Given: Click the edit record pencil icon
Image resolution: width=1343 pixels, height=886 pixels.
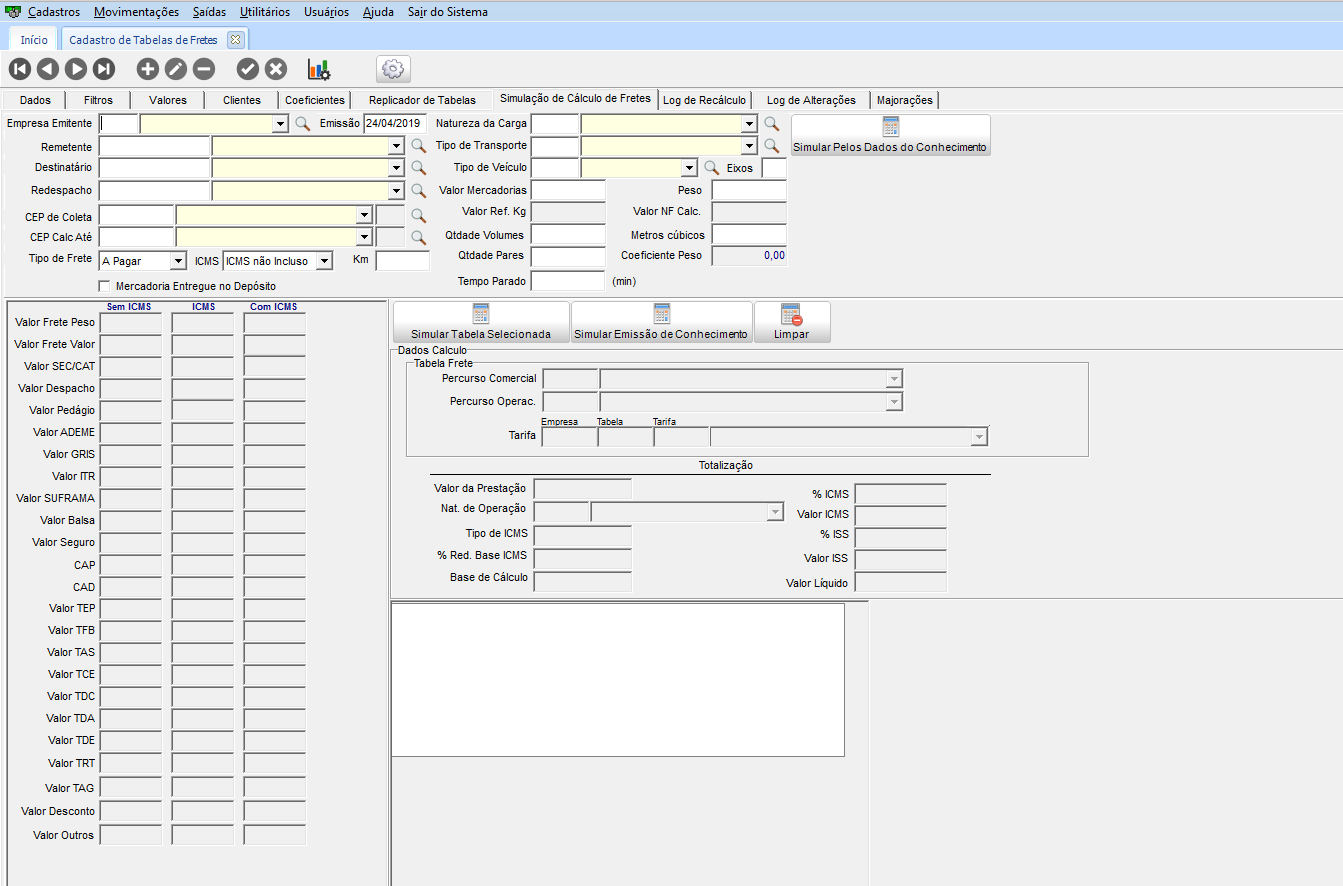Looking at the screenshot, I should (x=175, y=69).
